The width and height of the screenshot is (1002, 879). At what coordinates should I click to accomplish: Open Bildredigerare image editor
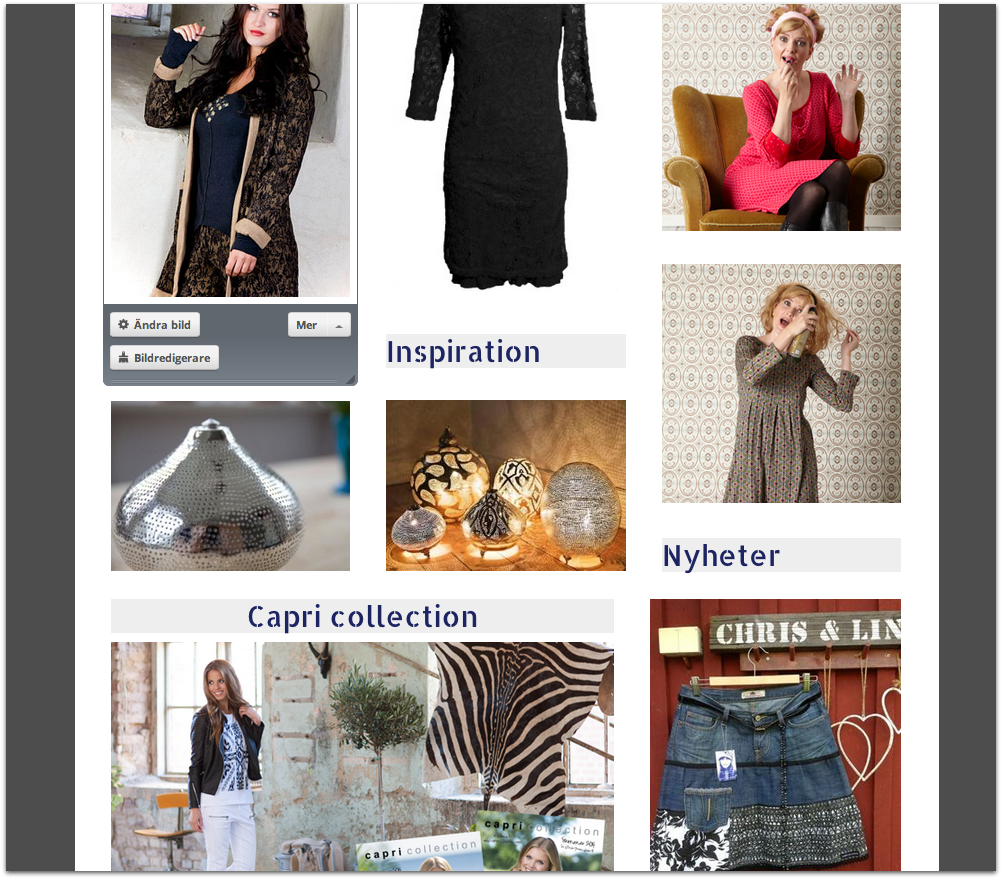[x=164, y=358]
